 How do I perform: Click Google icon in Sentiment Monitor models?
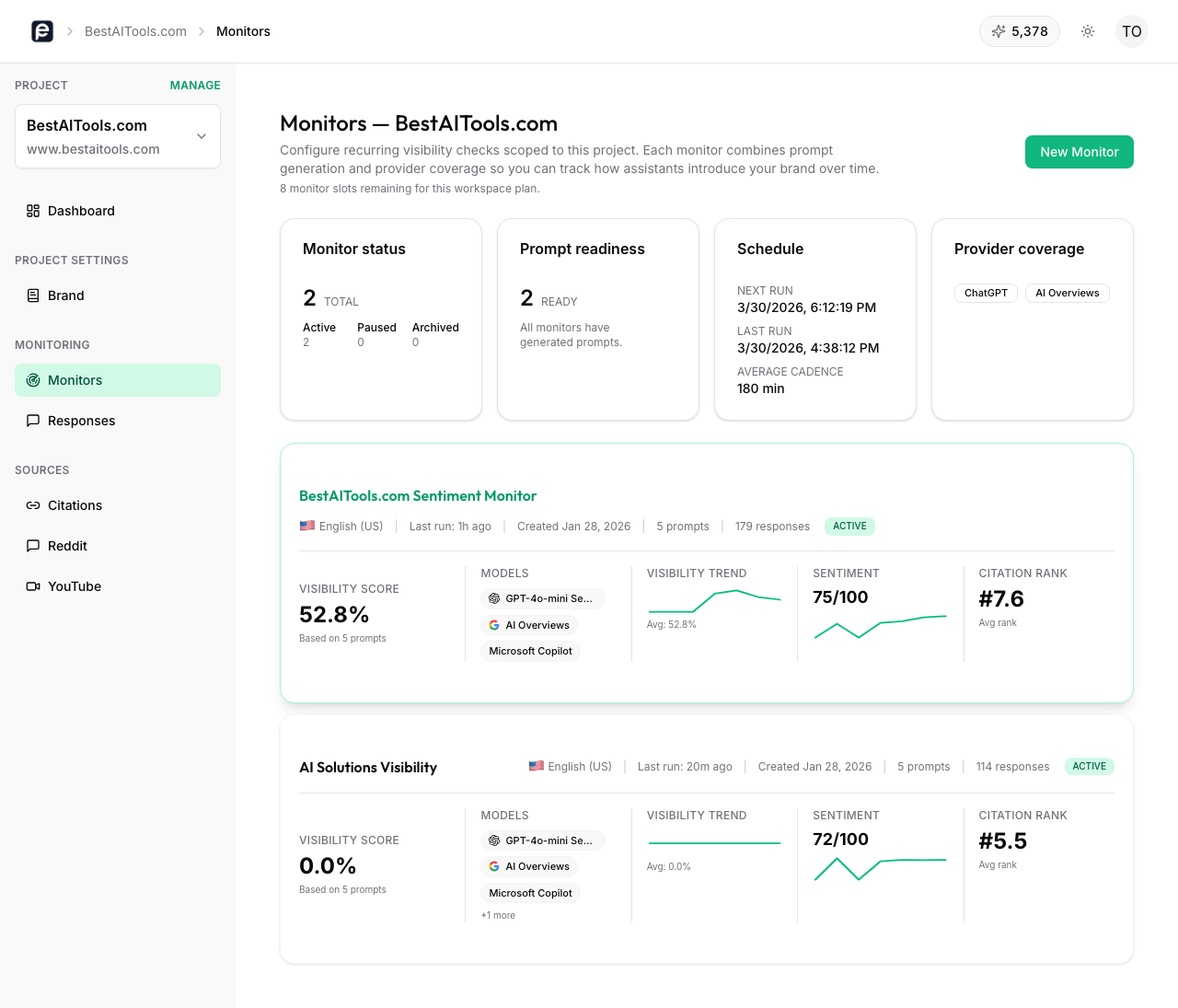[494, 625]
